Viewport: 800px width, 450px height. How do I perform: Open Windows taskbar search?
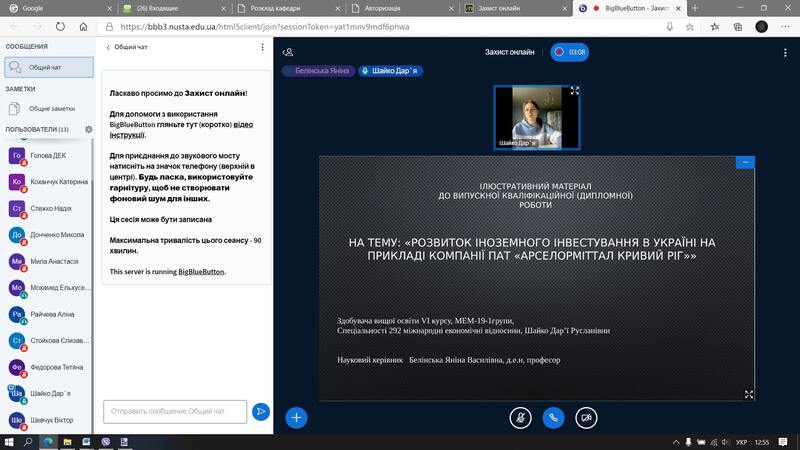[28, 442]
